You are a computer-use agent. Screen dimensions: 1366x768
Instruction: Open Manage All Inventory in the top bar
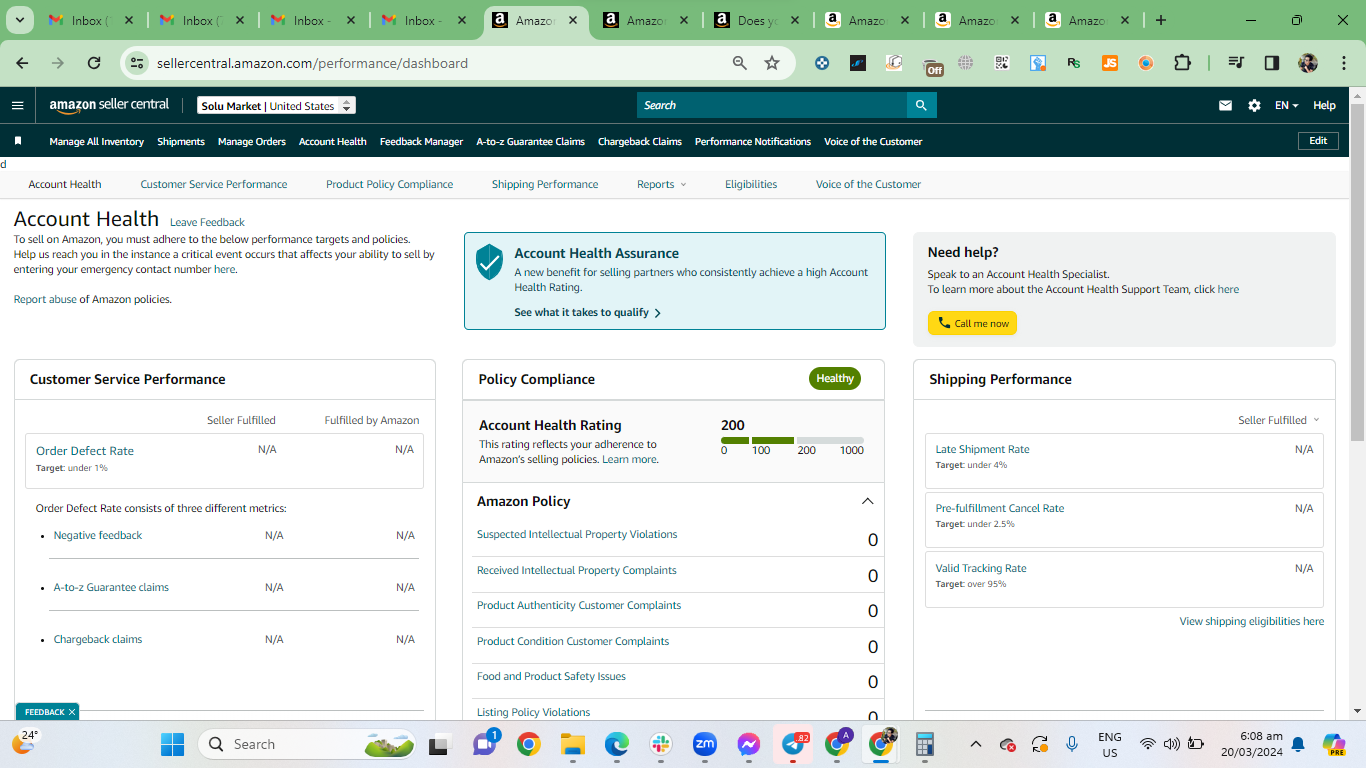[97, 141]
